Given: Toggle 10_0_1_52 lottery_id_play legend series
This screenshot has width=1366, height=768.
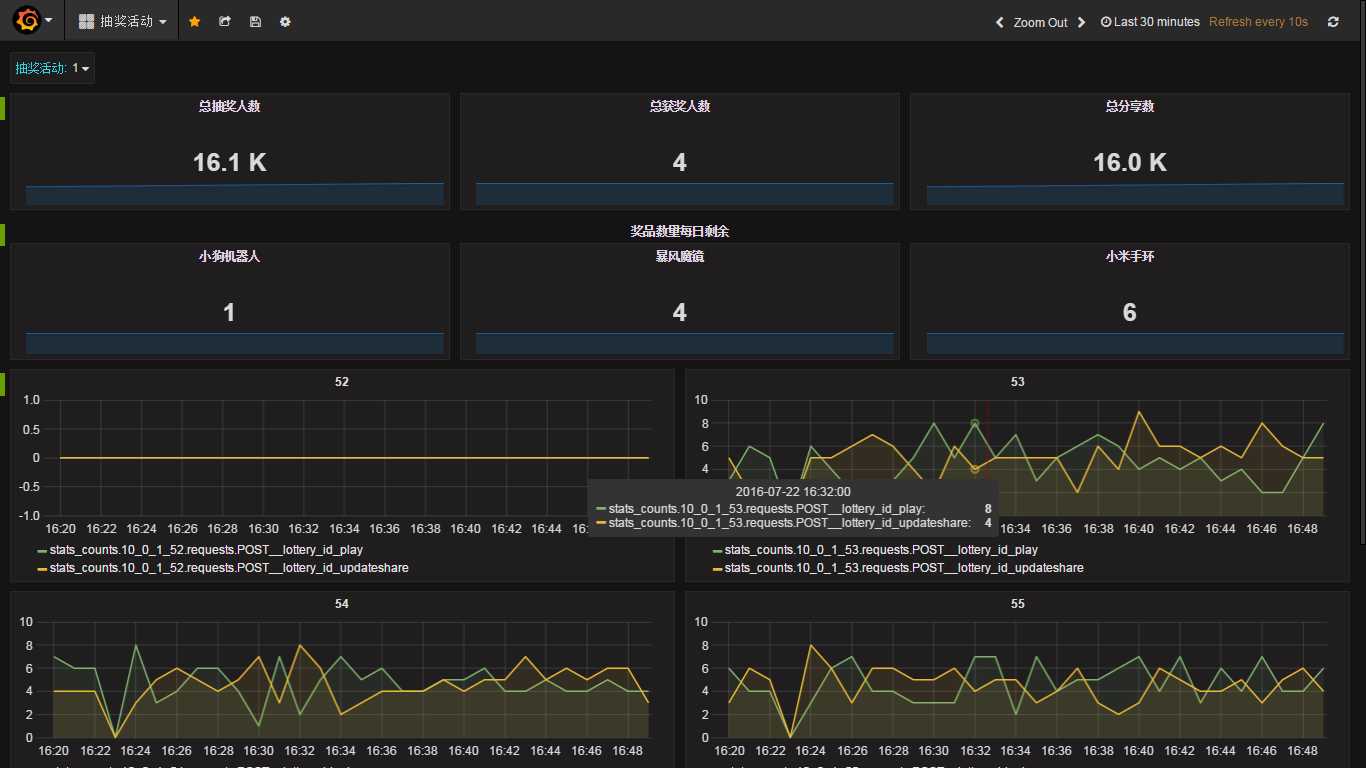Looking at the screenshot, I should tap(206, 550).
